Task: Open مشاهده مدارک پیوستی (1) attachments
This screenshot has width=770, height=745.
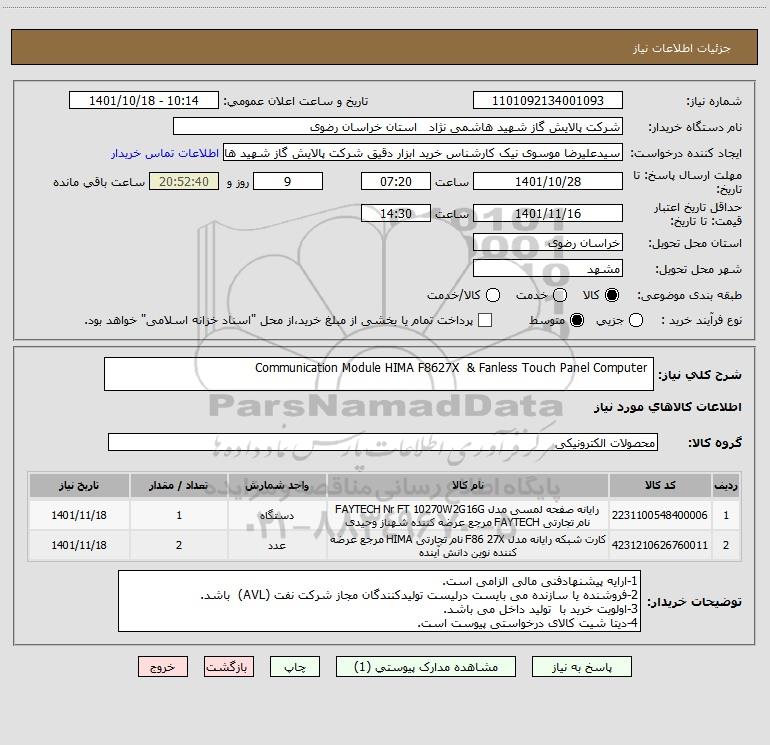Action: coord(426,667)
